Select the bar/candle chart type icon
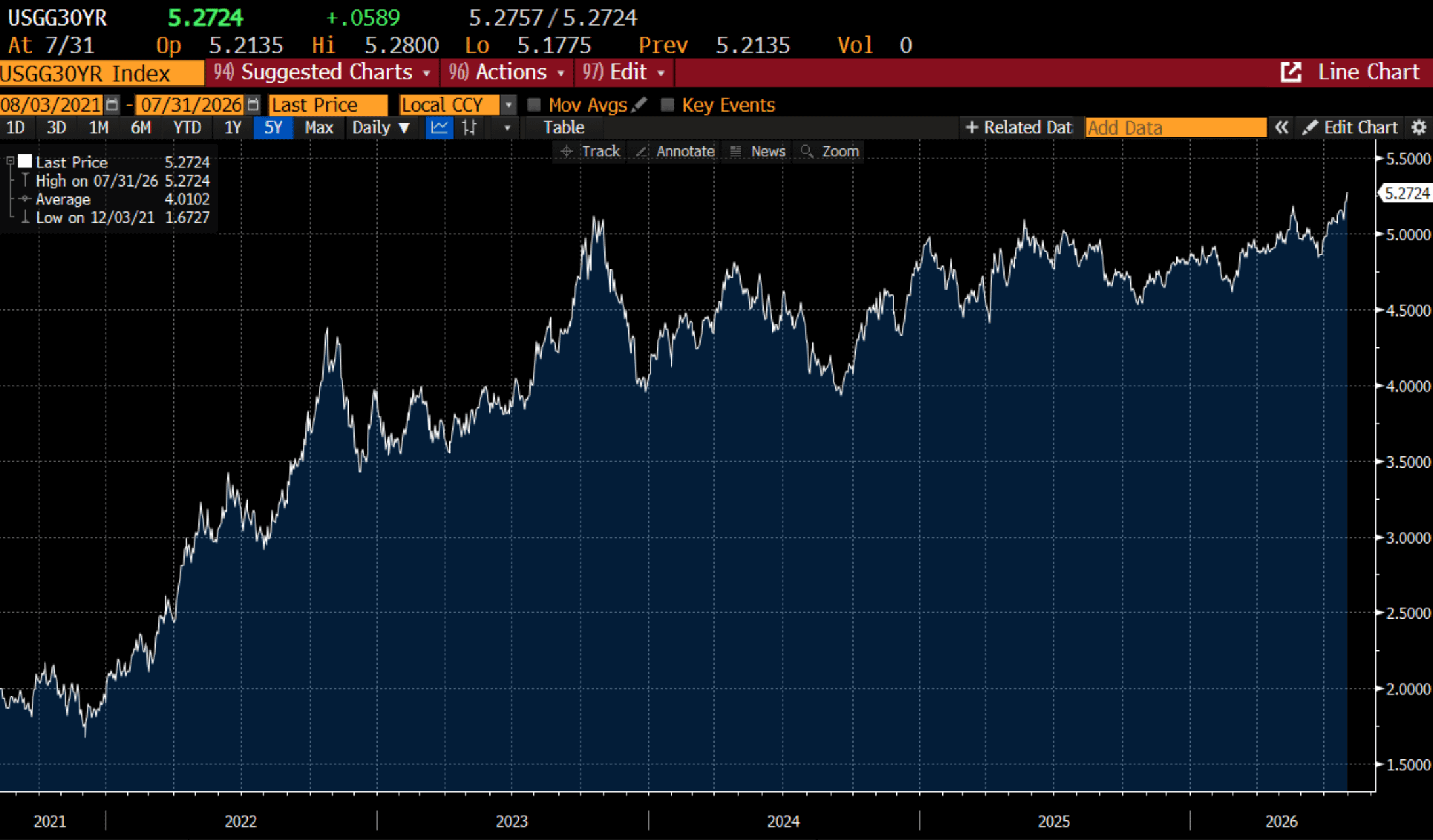 [x=469, y=127]
